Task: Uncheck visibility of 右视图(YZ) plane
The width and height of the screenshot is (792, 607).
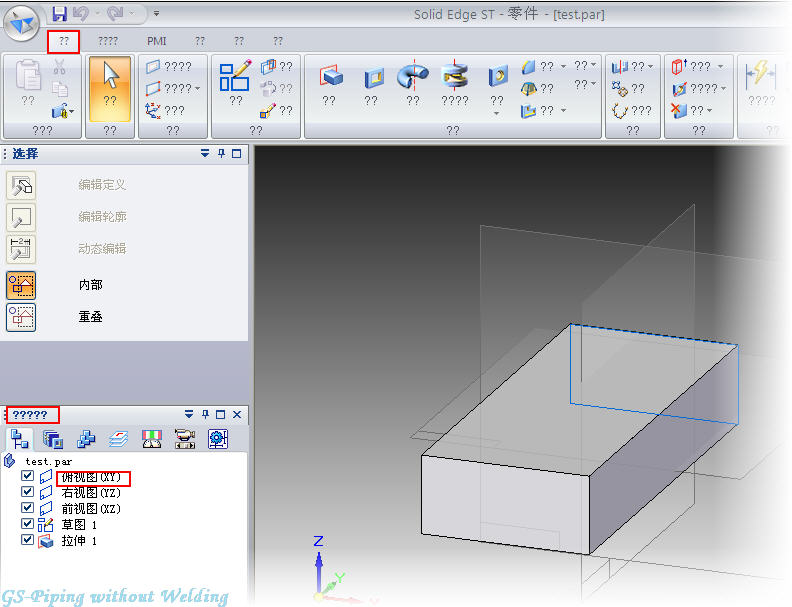Action: pyautogui.click(x=27, y=491)
